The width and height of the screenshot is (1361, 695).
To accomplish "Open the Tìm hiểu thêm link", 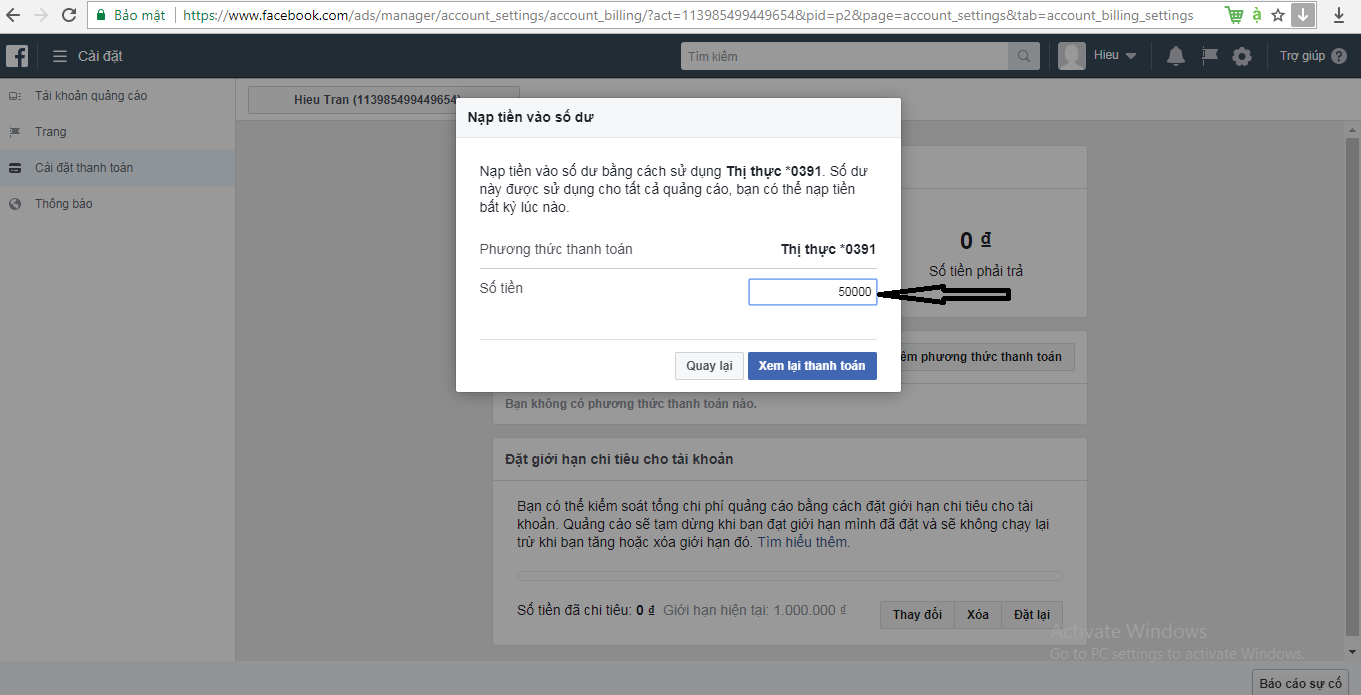I will click(803, 542).
